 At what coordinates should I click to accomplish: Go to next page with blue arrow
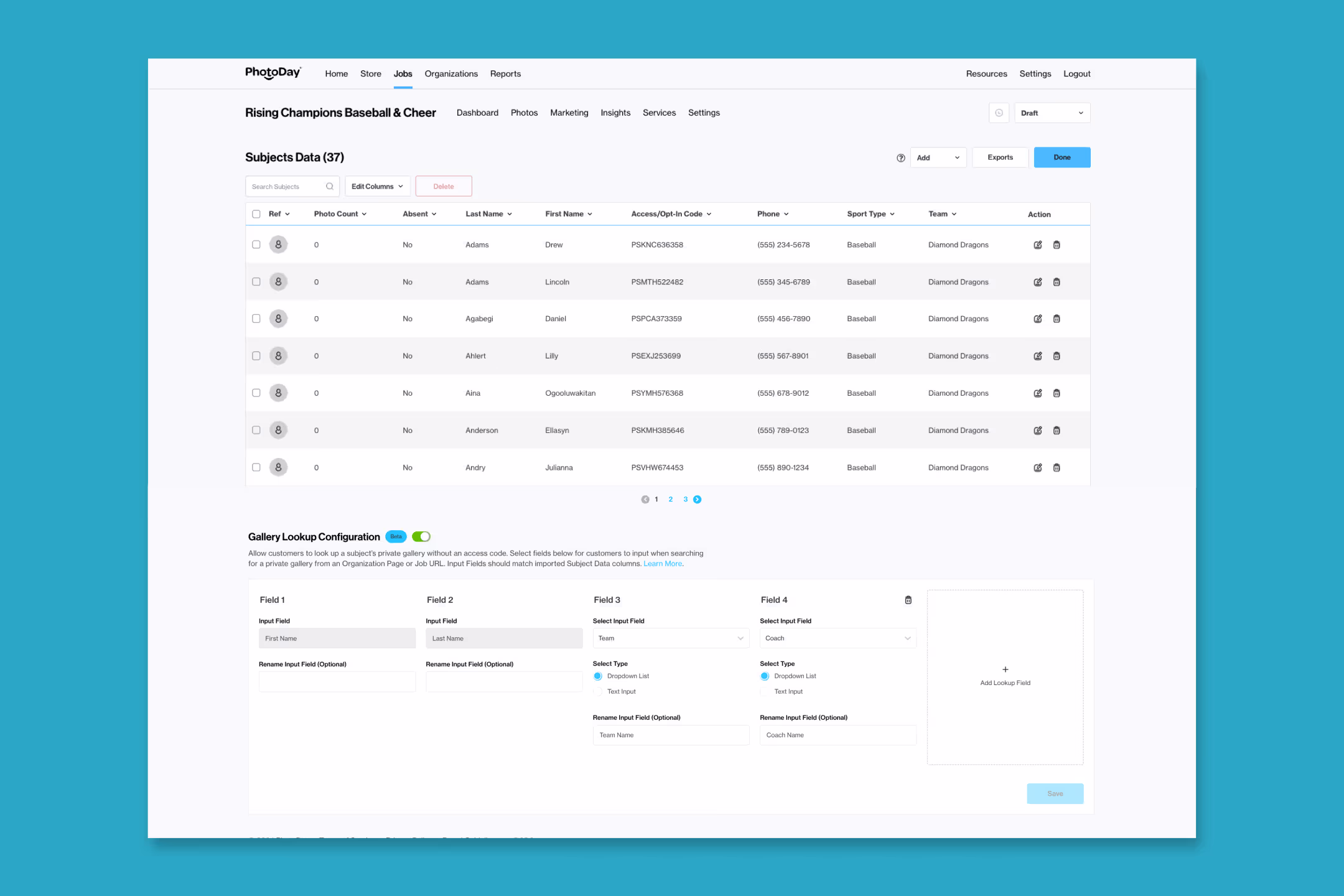(x=697, y=500)
